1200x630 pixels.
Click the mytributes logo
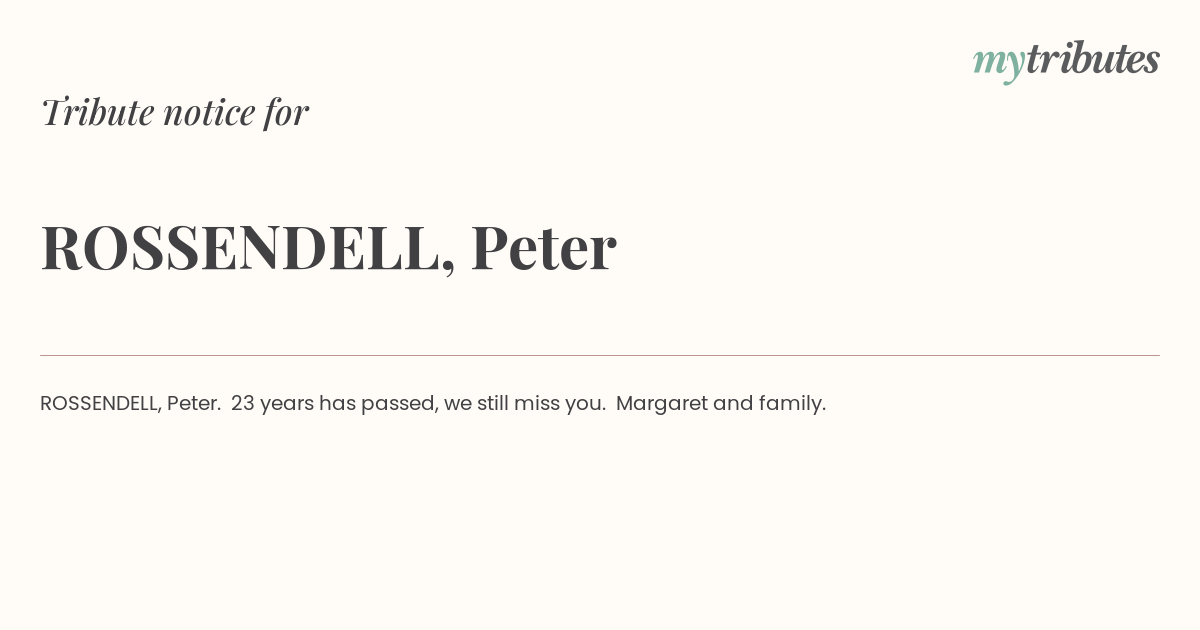tap(1066, 61)
